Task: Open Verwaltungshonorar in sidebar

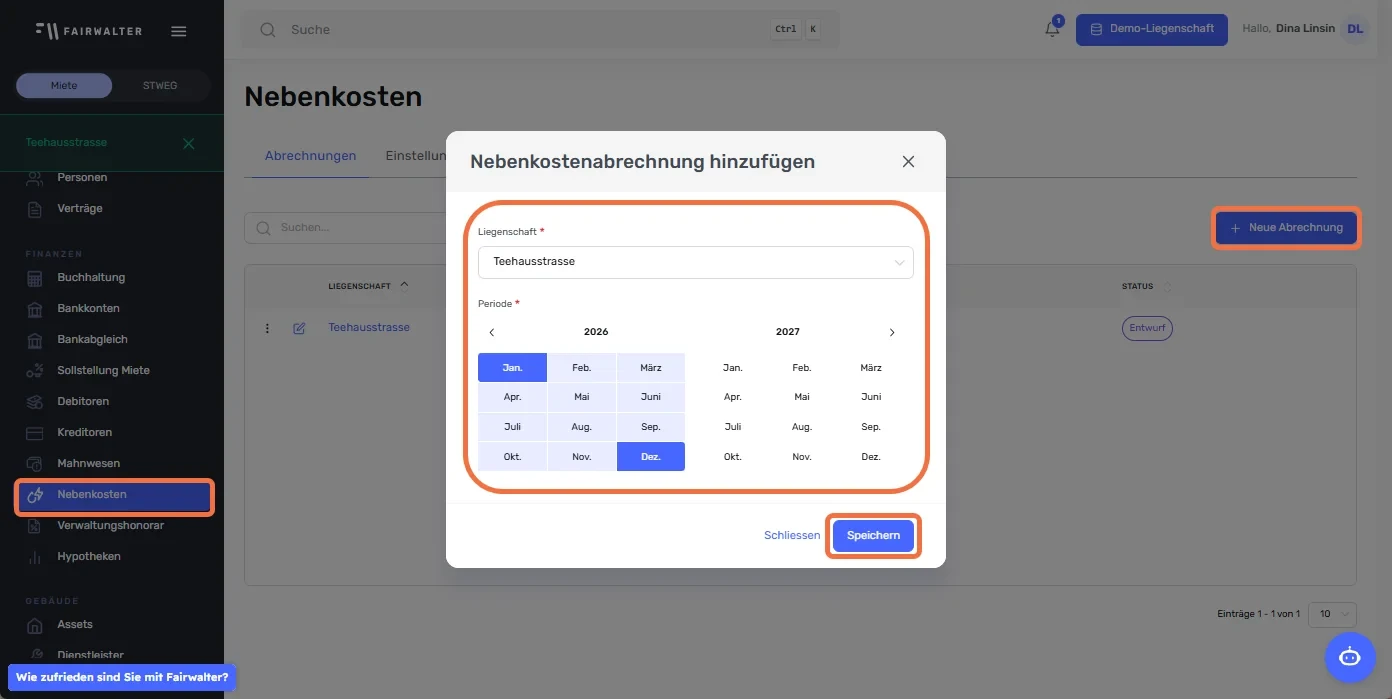Action: [110, 526]
